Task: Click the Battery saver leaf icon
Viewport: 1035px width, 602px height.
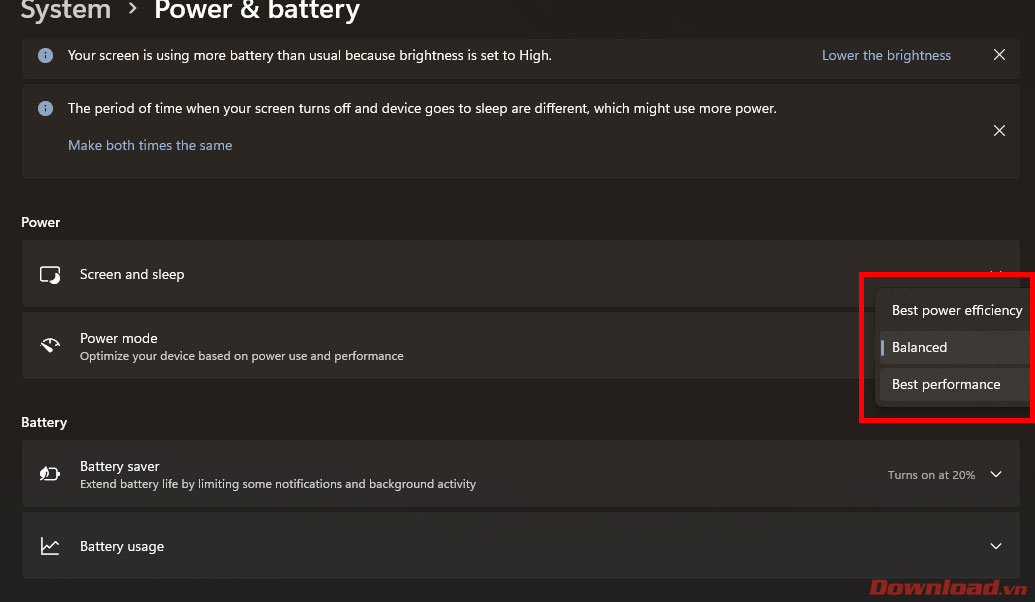Action: [50, 474]
